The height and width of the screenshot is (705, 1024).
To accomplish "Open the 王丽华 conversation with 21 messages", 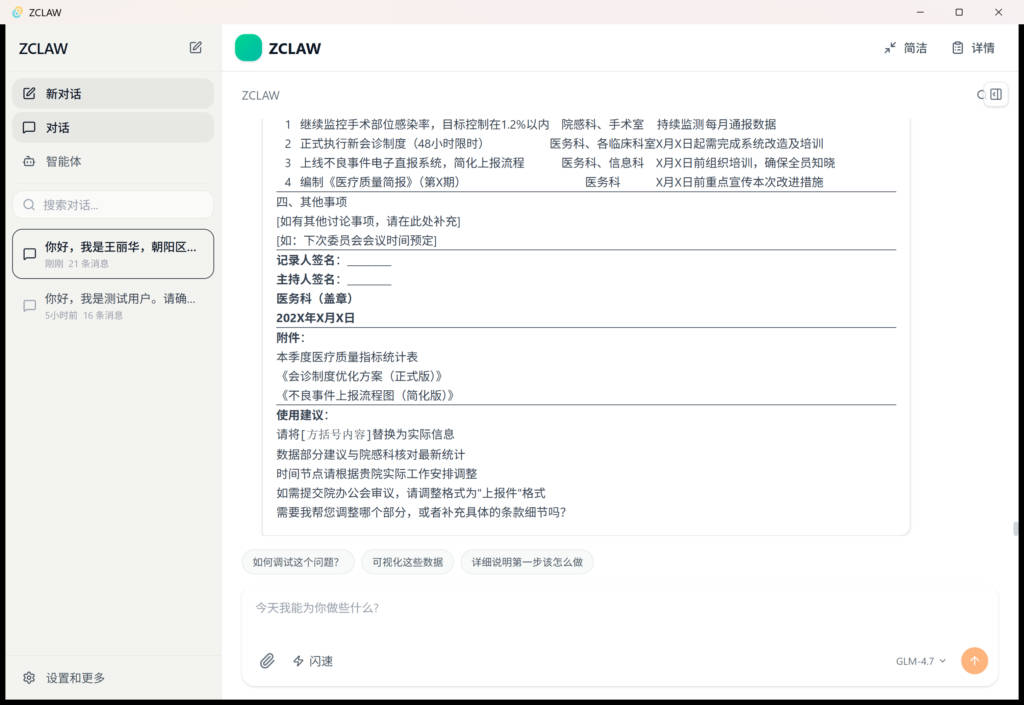I will tap(112, 254).
